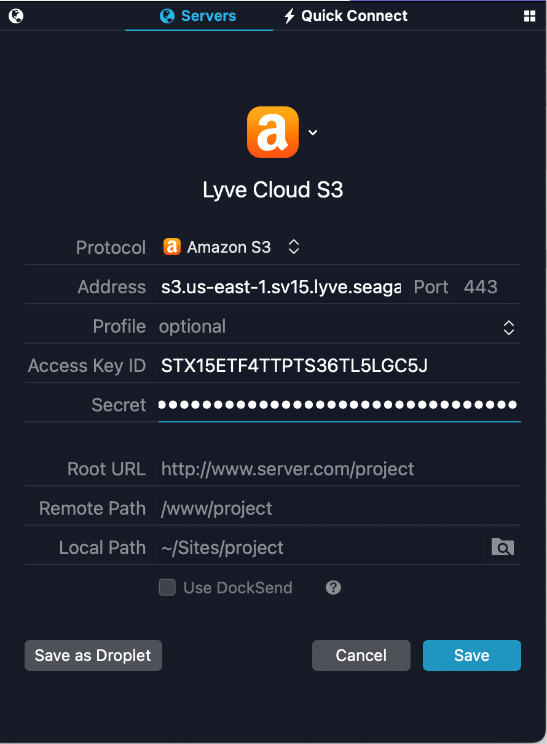Open the Profile optional dropdown arrows

pyautogui.click(x=509, y=327)
